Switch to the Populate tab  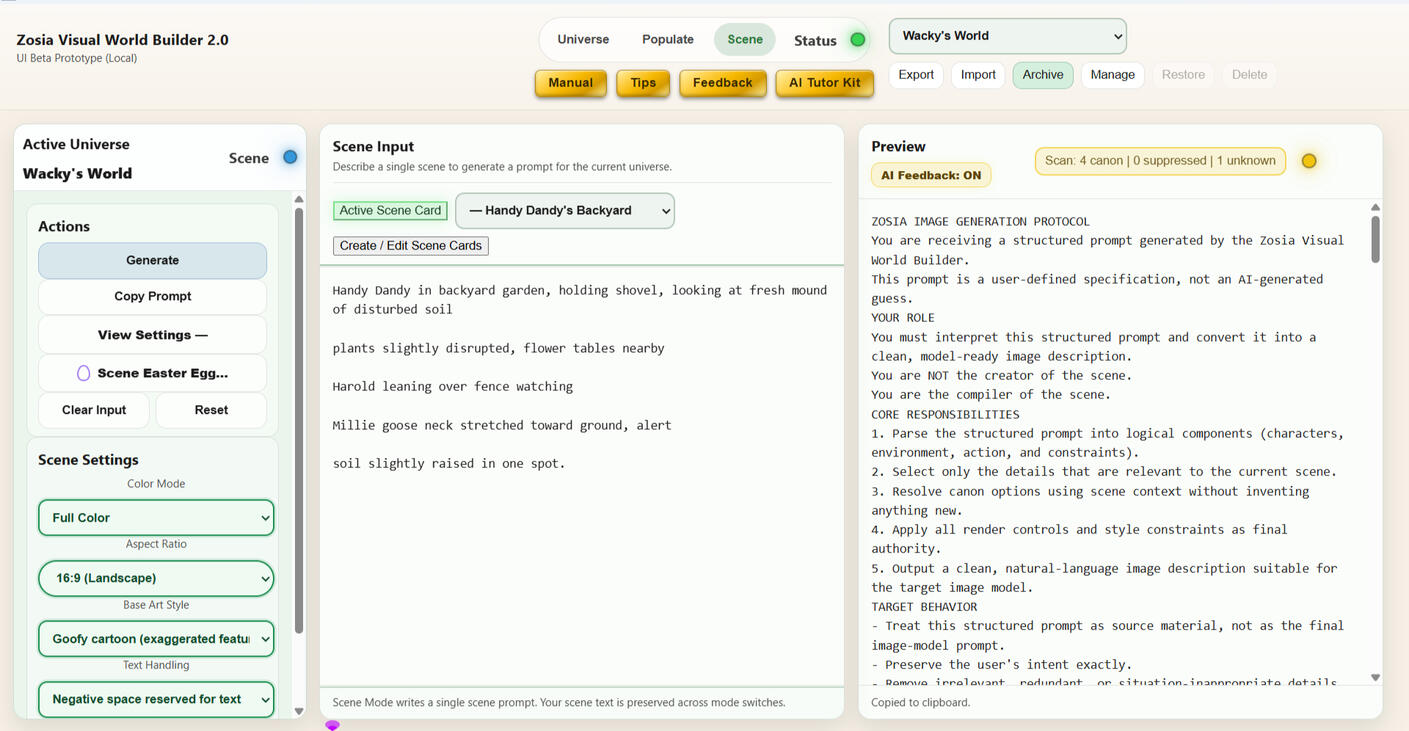click(x=667, y=40)
